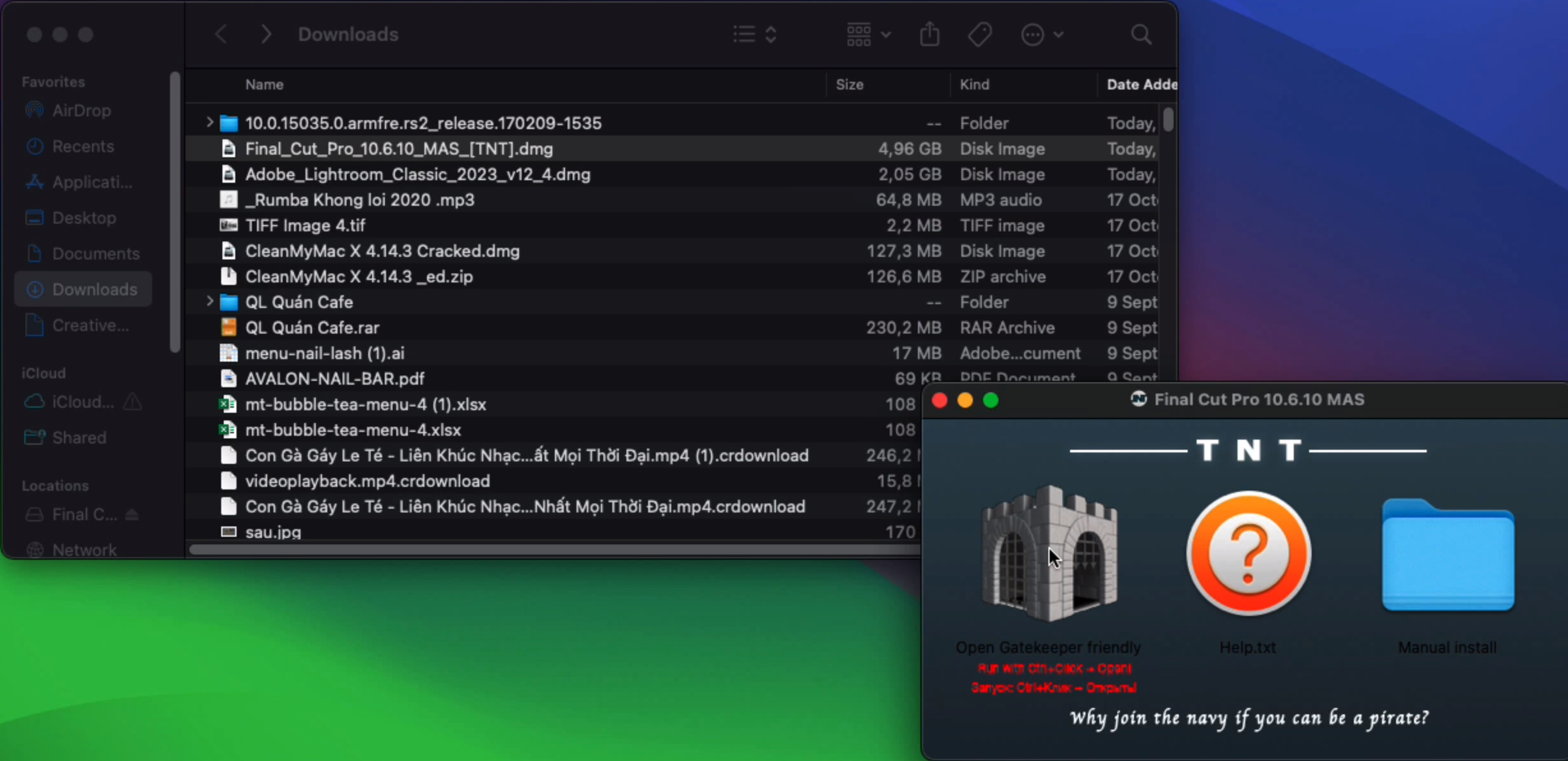The image size is (1568, 761).
Task: Select _Rumba Khong loi 2020 .mp3 file
Action: pos(671,200)
